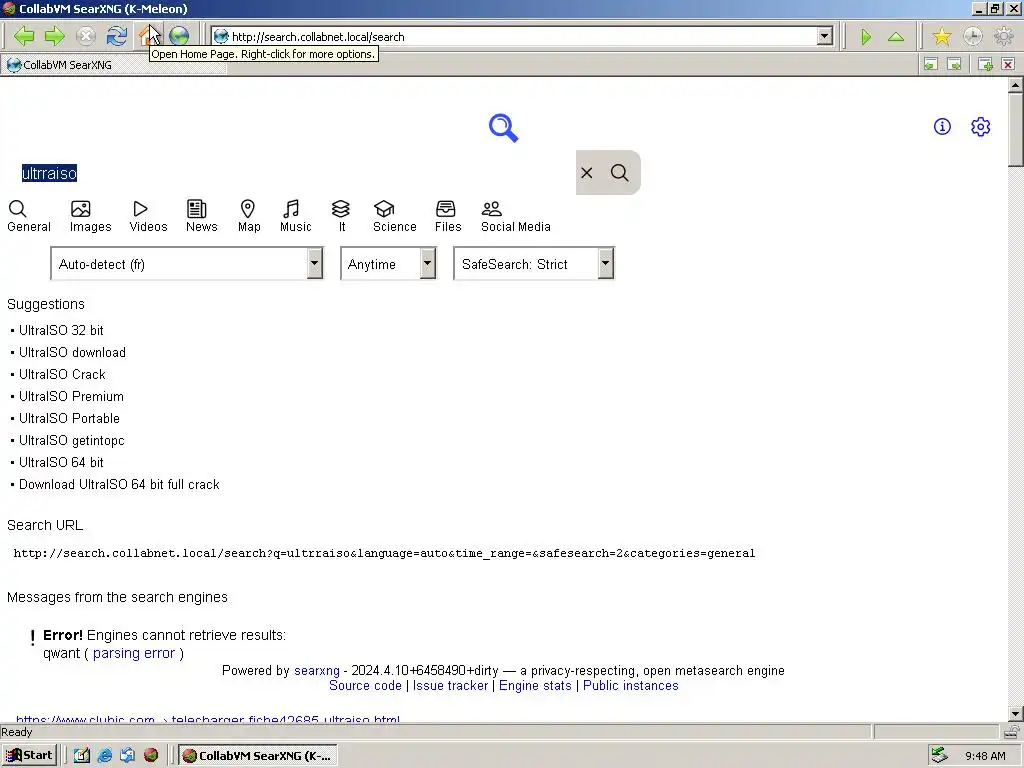The height and width of the screenshot is (768, 1024).
Task: Switch to the News category
Action: click(x=201, y=217)
